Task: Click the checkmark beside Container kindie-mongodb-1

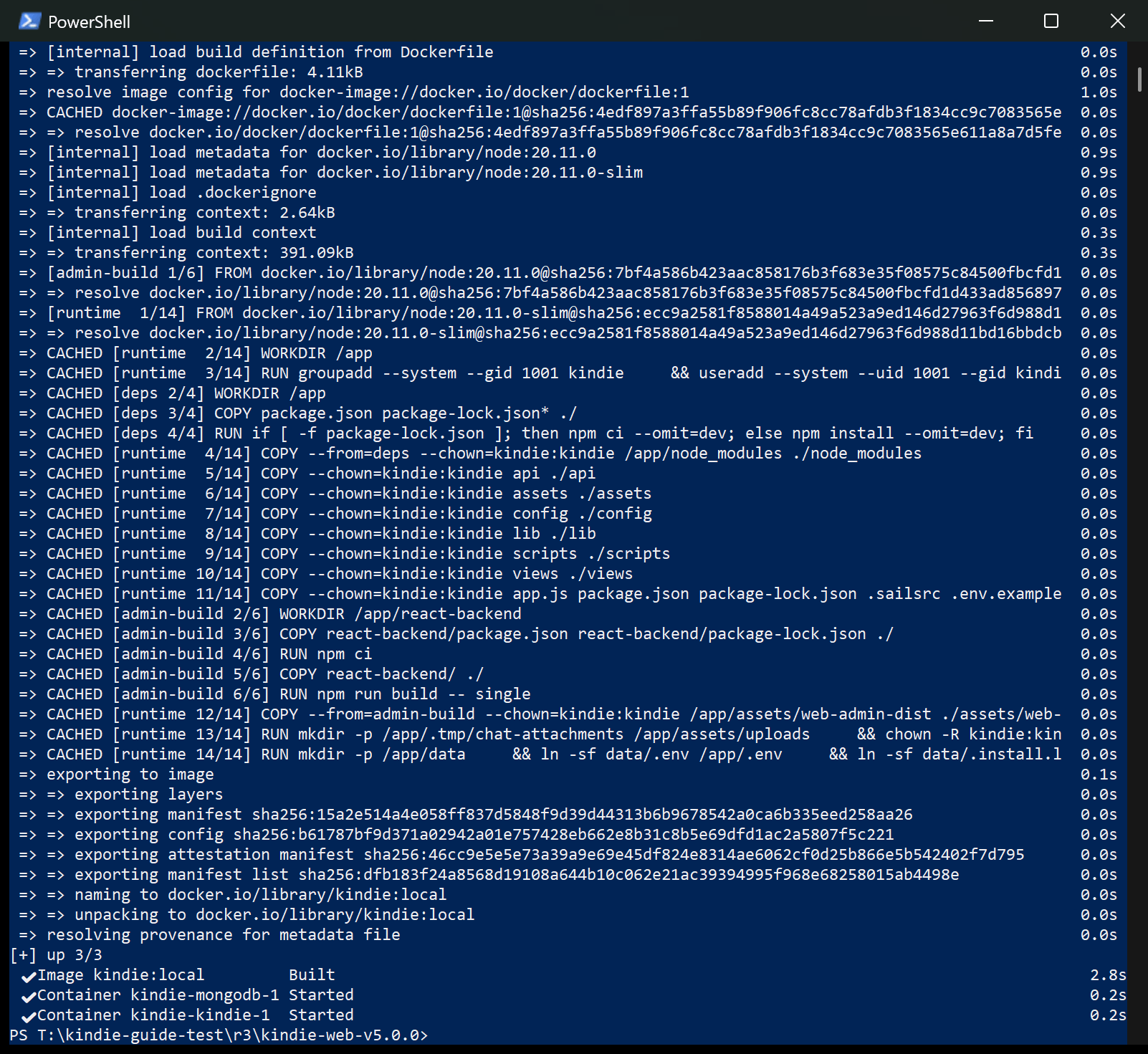Action: (x=29, y=996)
